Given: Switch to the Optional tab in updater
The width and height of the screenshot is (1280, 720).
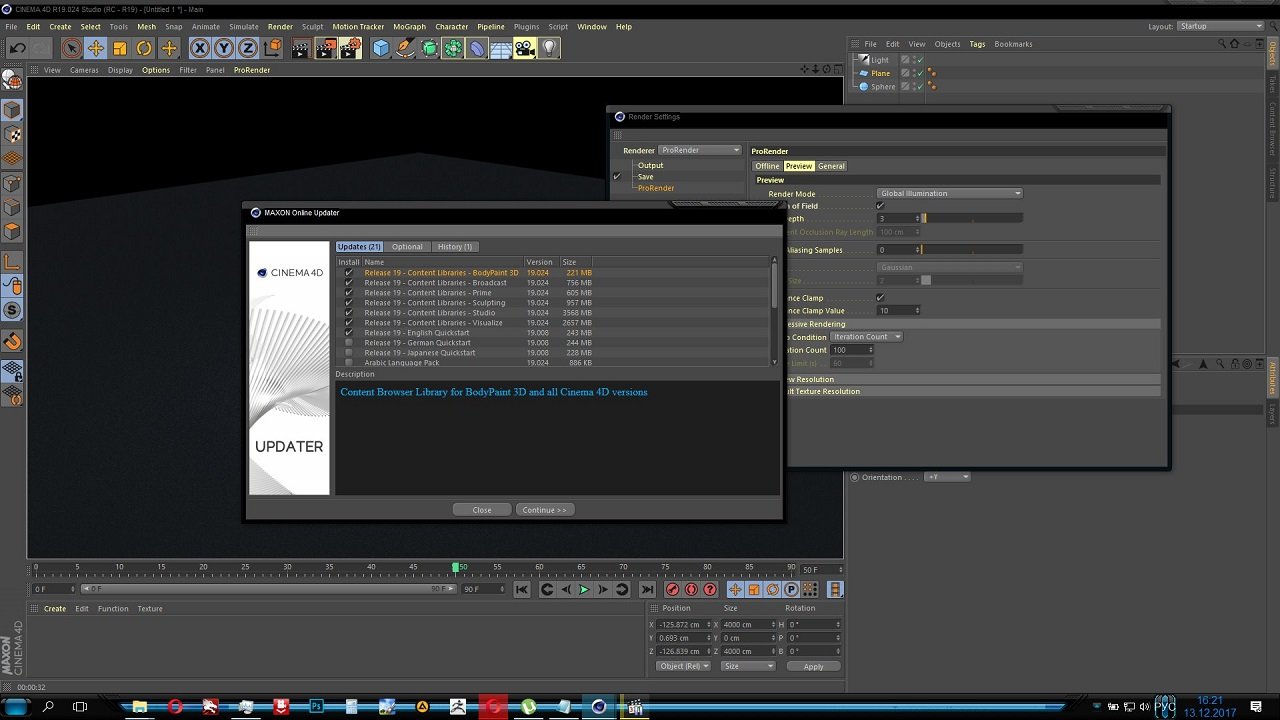Looking at the screenshot, I should coord(407,247).
